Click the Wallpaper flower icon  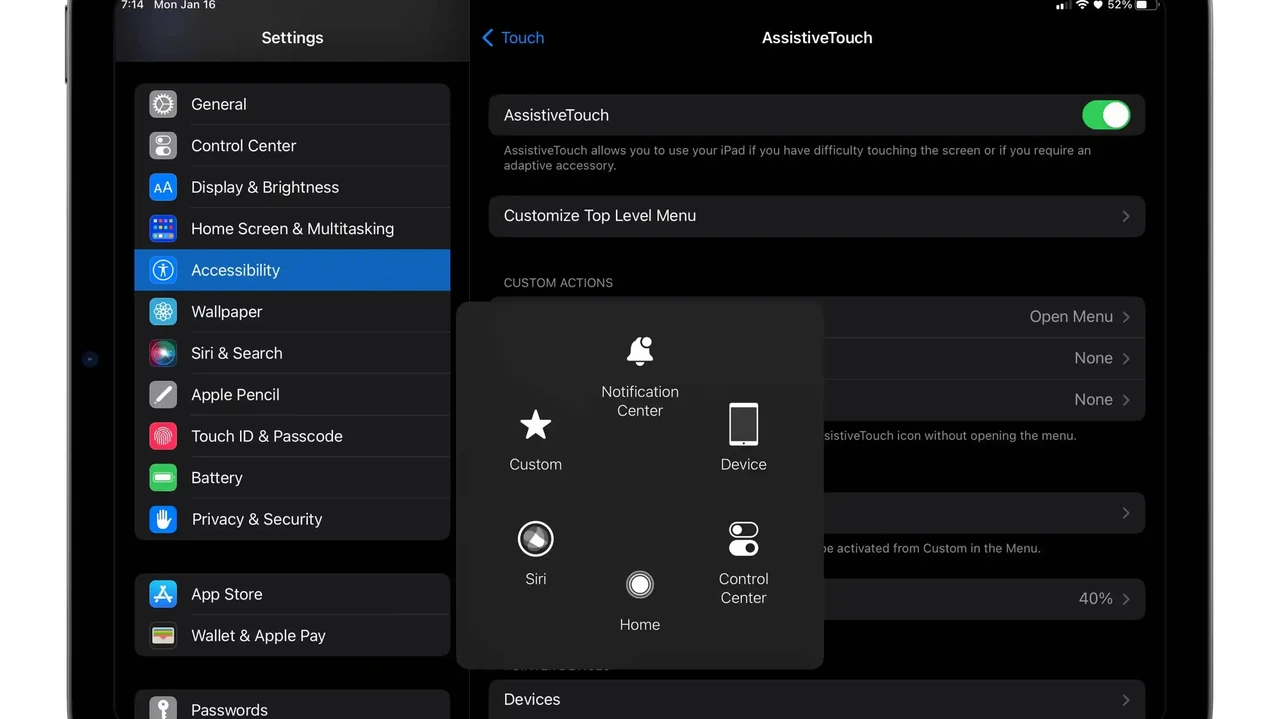point(163,312)
